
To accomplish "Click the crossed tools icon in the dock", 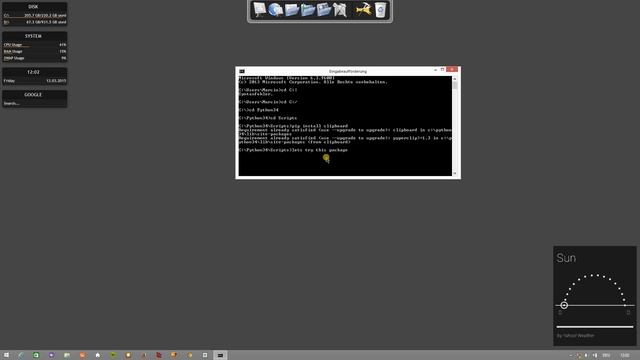I will [340, 9].
